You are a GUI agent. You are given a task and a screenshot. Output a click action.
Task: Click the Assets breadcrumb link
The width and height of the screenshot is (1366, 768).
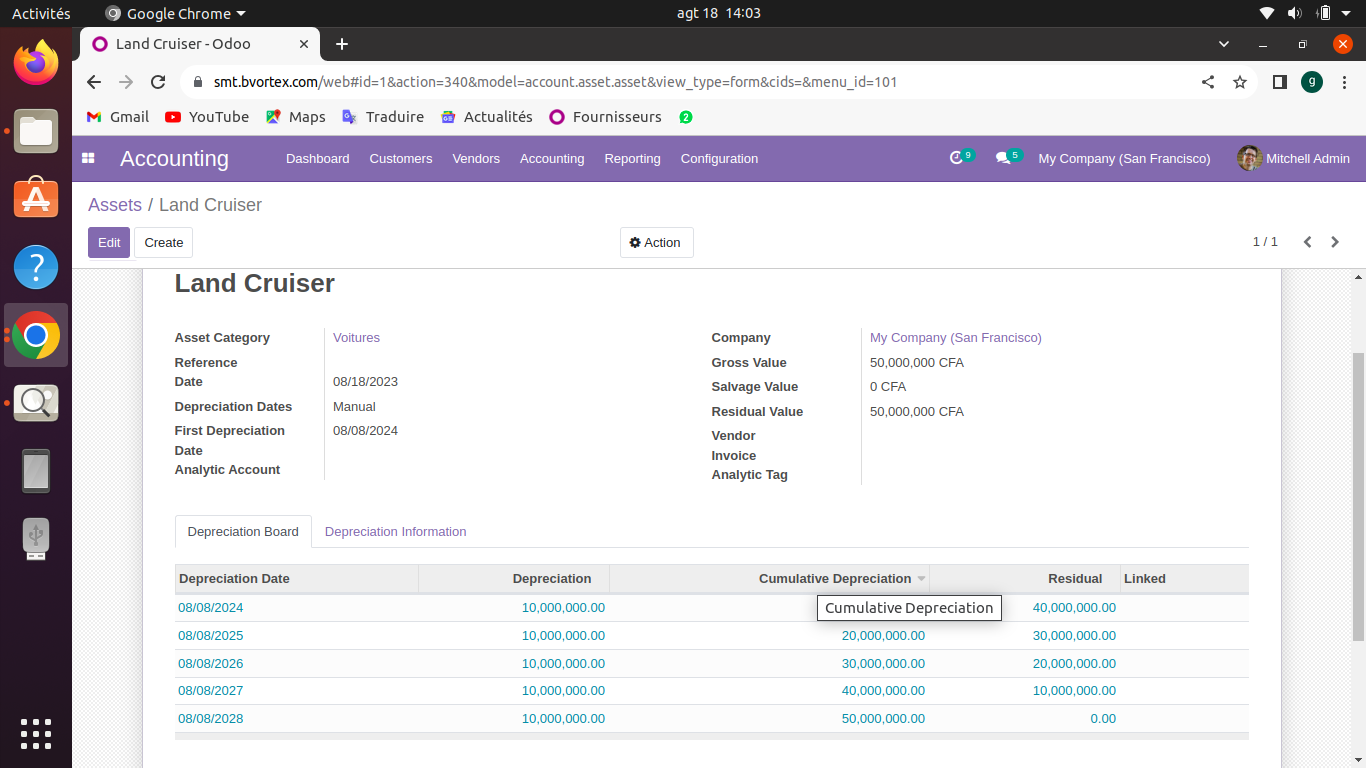(x=115, y=205)
